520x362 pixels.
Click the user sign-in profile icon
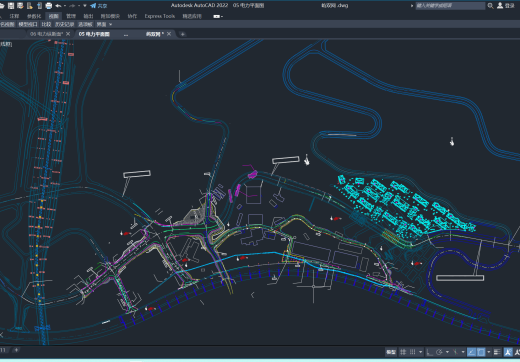[x=500, y=6]
